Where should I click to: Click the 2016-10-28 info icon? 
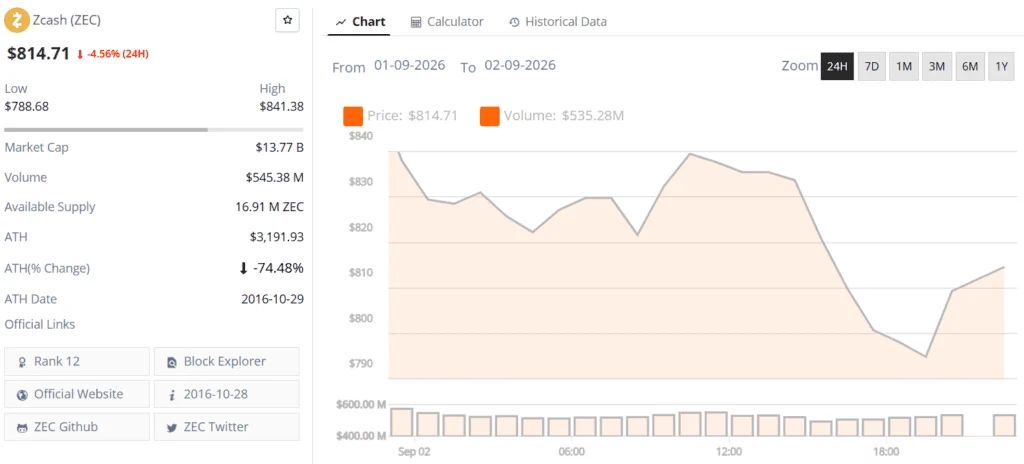pyautogui.click(x=172, y=395)
